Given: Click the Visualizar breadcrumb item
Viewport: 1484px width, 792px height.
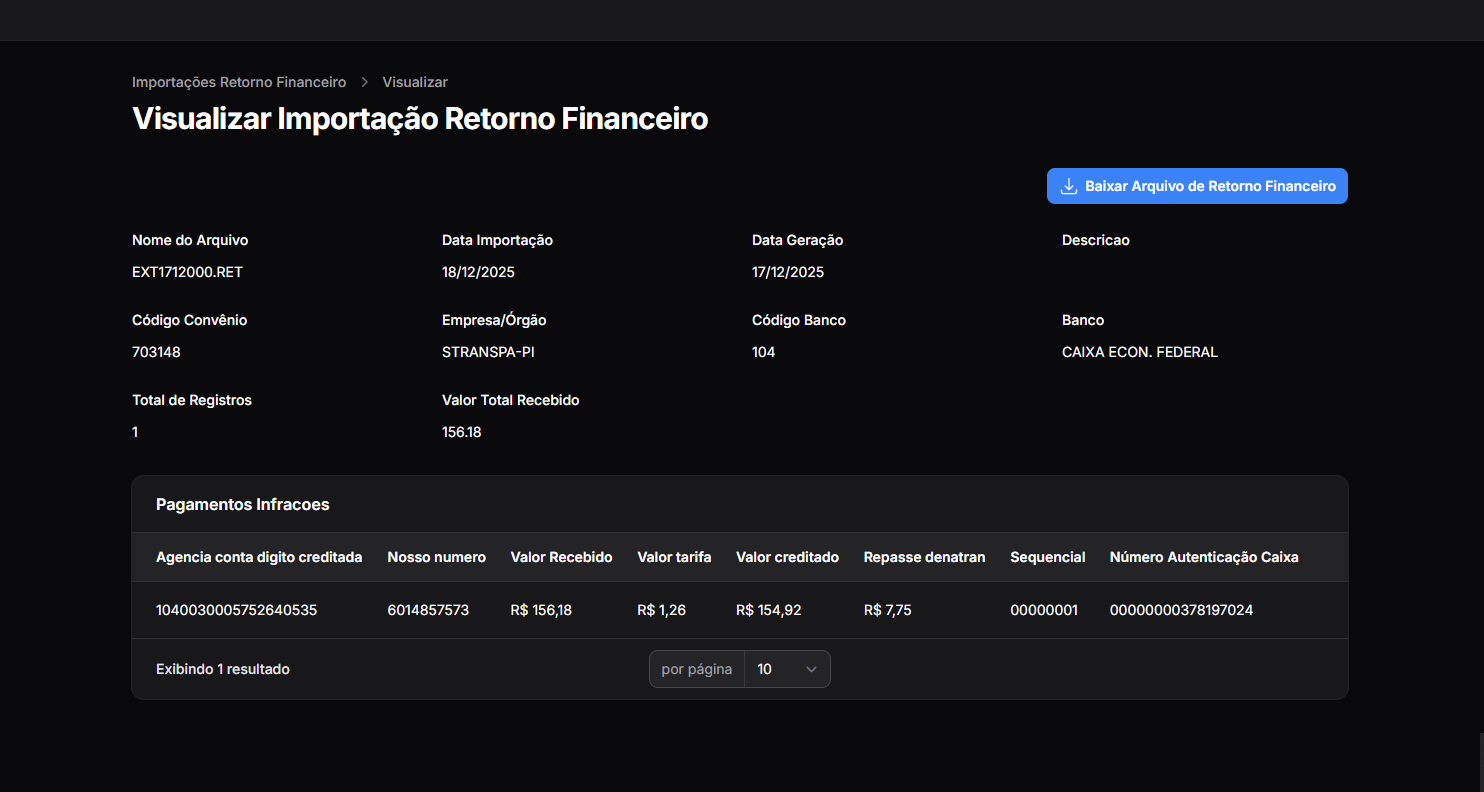Looking at the screenshot, I should click(x=414, y=82).
